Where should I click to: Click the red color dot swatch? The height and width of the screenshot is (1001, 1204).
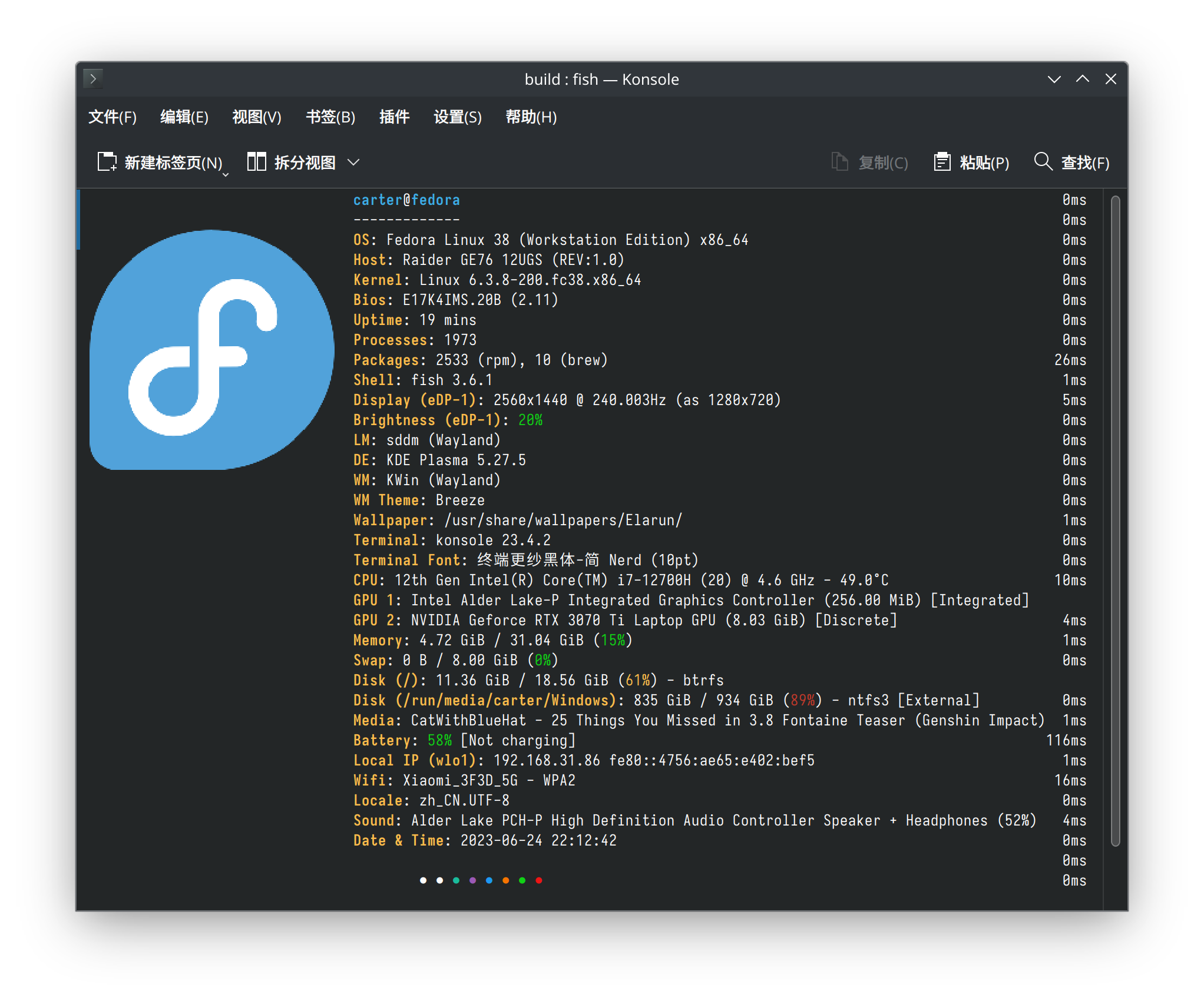(538, 880)
